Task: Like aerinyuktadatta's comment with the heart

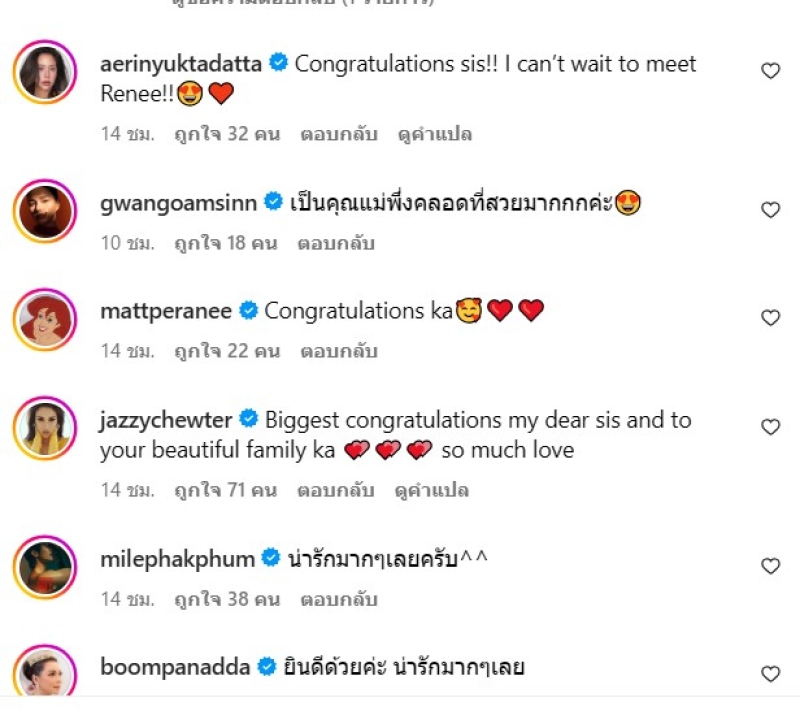Action: tap(770, 71)
